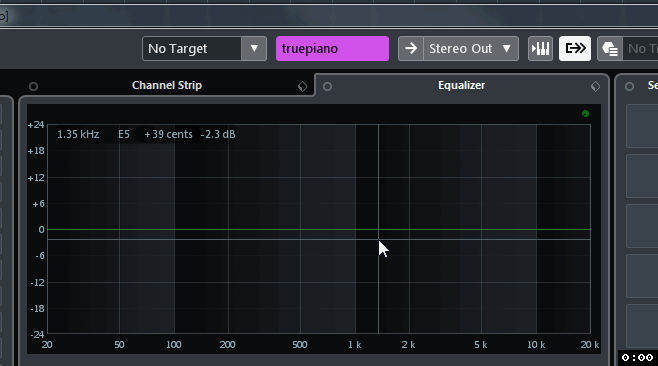Image resolution: width=658 pixels, height=366 pixels.
Task: Click the Equalizer preset diamond icon
Action: 595,86
